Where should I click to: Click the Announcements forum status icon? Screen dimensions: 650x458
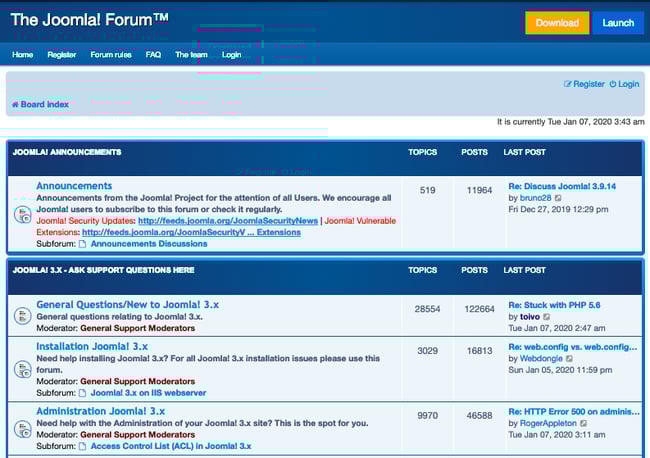pos(22,214)
